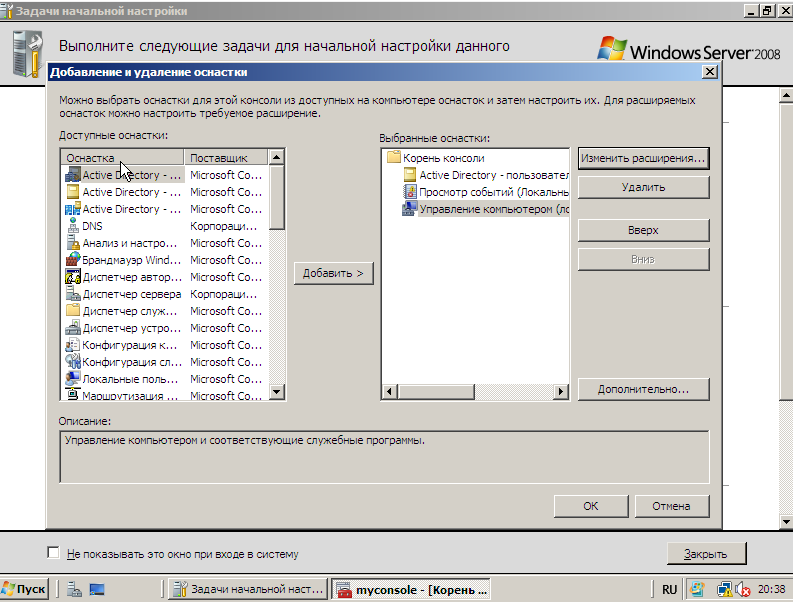Select the Маршрутизация snap-in icon
The height and width of the screenshot is (602, 793).
coord(73,394)
